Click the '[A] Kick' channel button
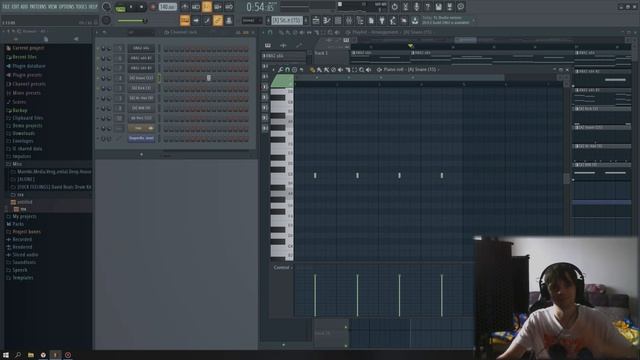 pos(141,88)
